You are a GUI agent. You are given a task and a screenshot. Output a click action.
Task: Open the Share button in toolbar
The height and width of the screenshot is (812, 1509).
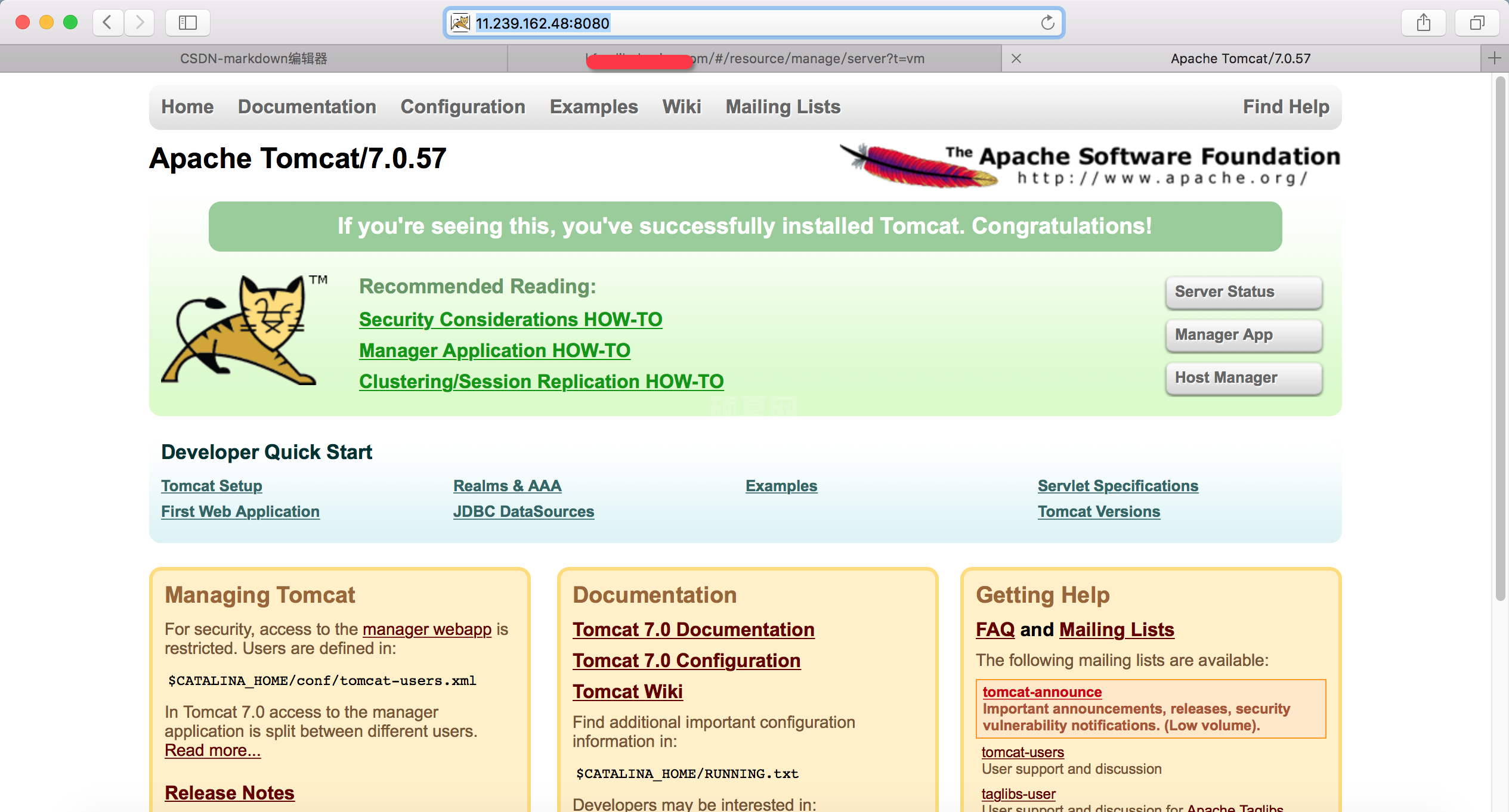tap(1424, 23)
